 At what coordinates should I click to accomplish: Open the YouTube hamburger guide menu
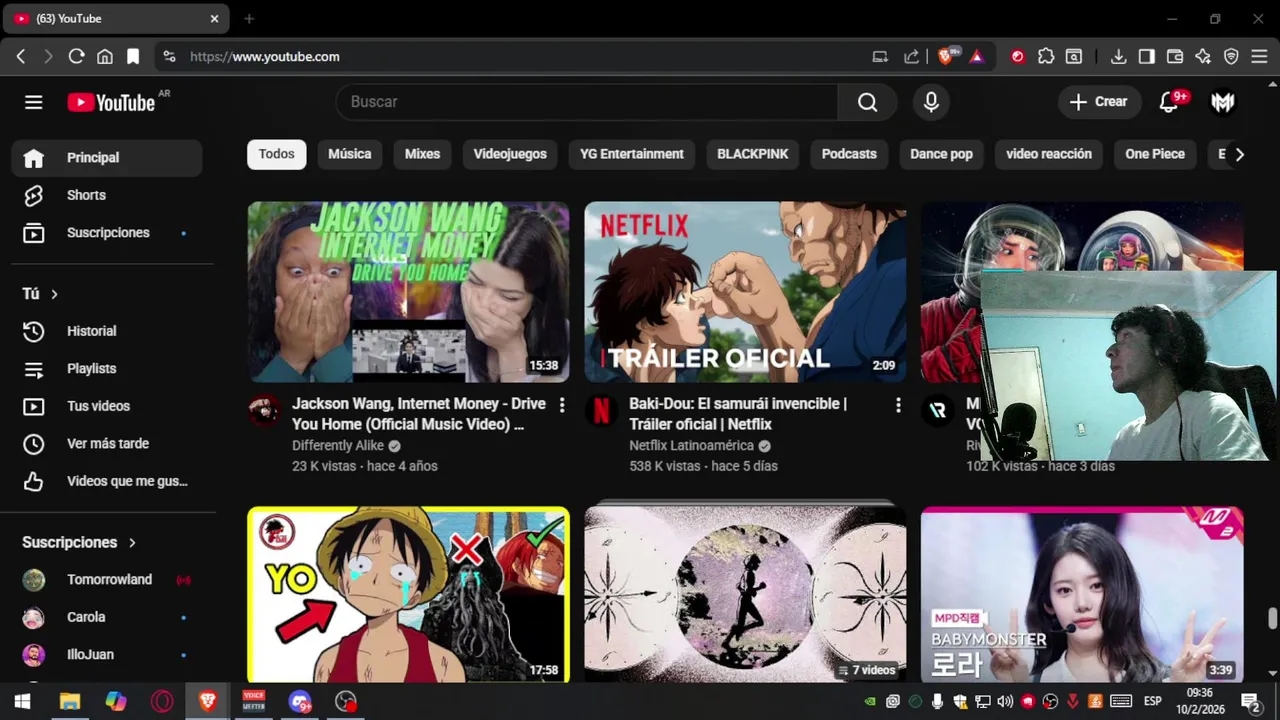pyautogui.click(x=33, y=102)
